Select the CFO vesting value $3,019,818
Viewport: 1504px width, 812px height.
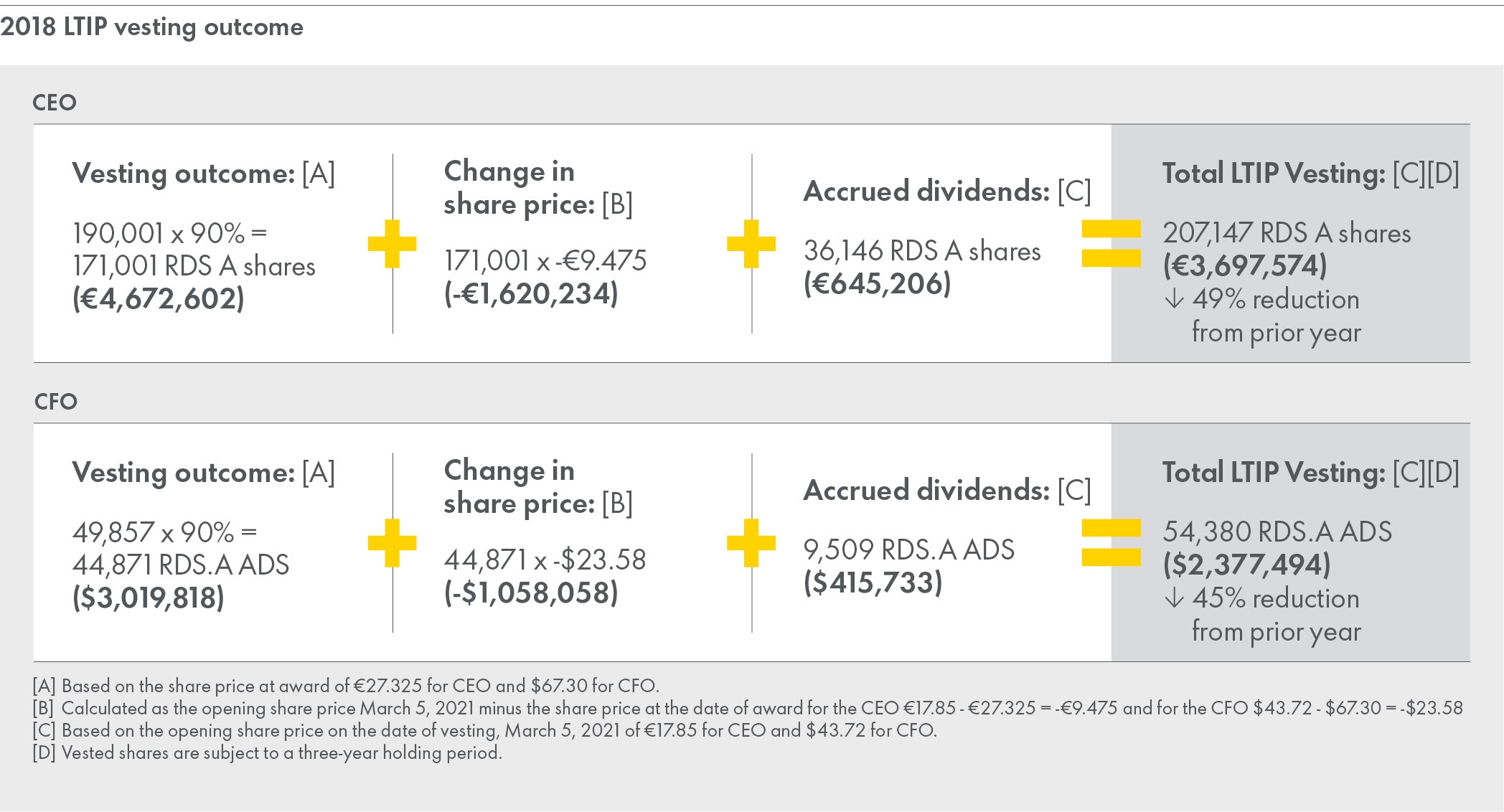pyautogui.click(x=149, y=598)
